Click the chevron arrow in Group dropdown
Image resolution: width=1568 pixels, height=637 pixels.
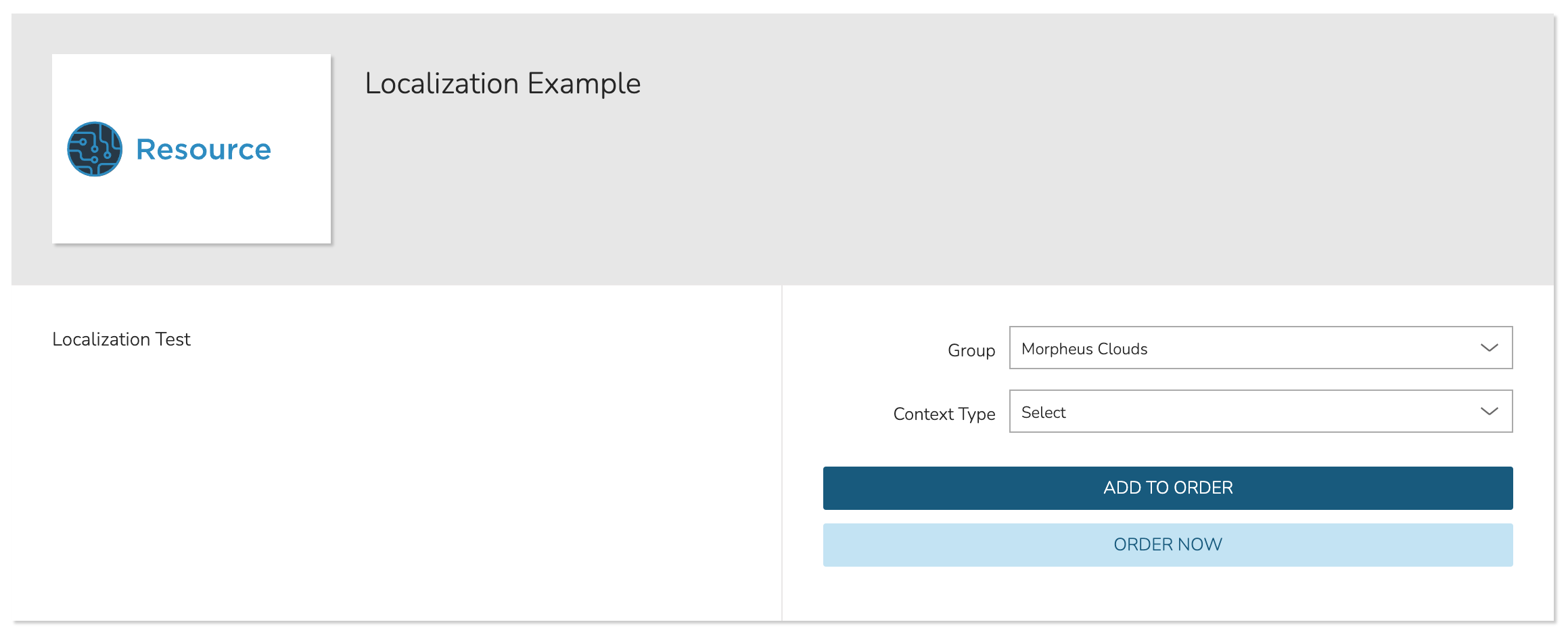point(1489,348)
